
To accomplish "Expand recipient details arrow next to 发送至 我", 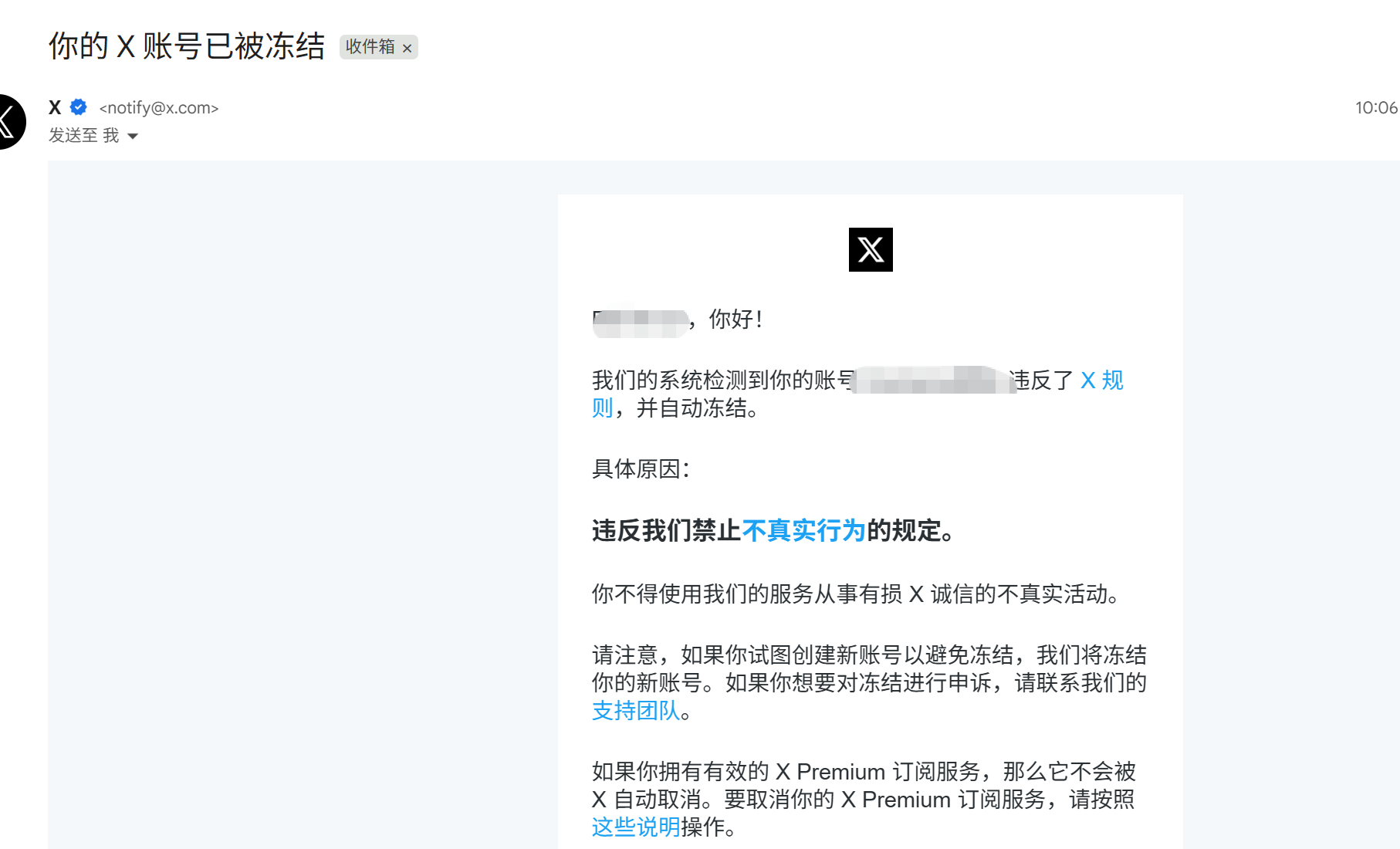I will click(133, 137).
